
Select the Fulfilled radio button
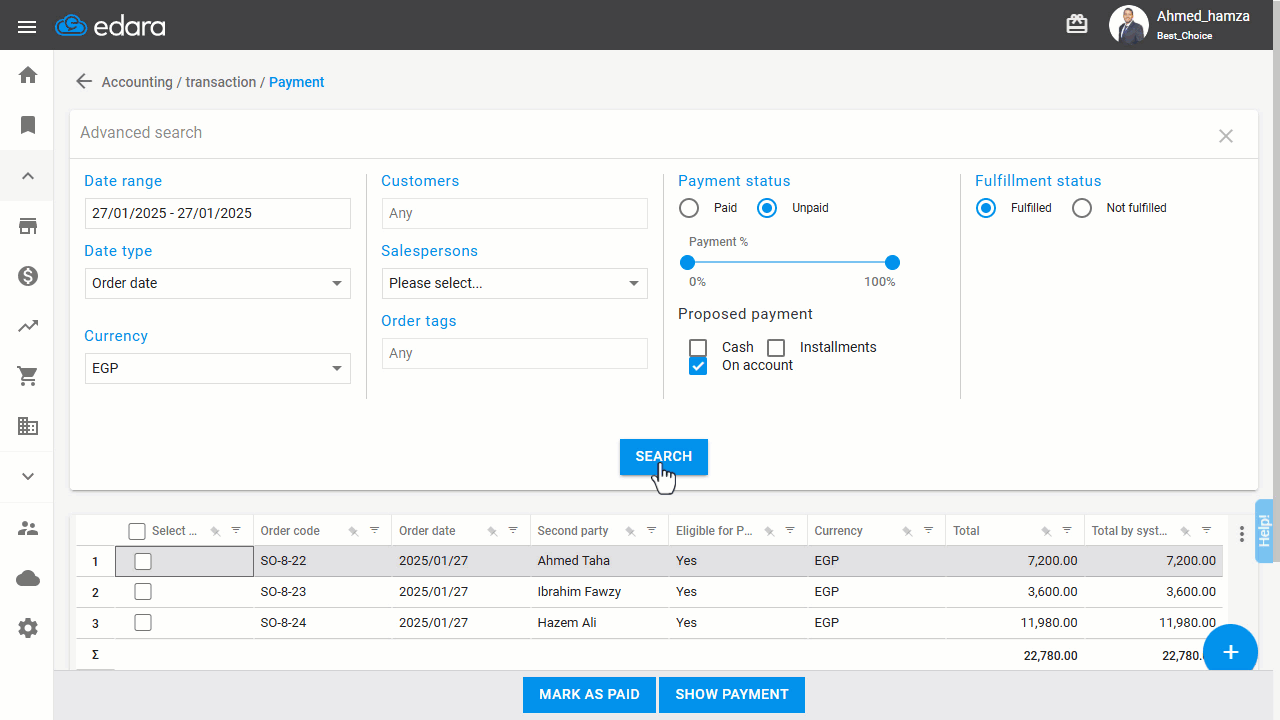click(x=986, y=208)
